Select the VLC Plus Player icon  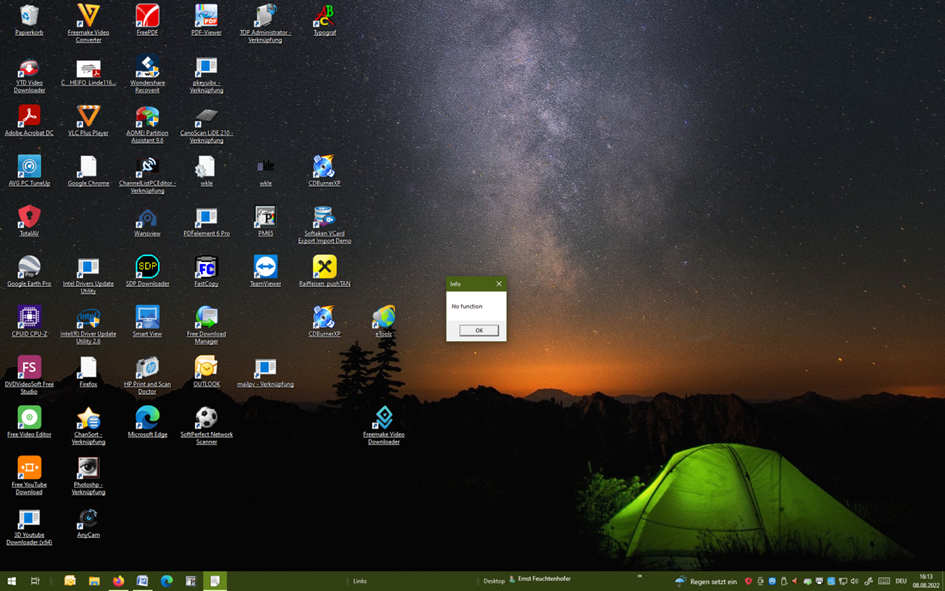tap(88, 120)
